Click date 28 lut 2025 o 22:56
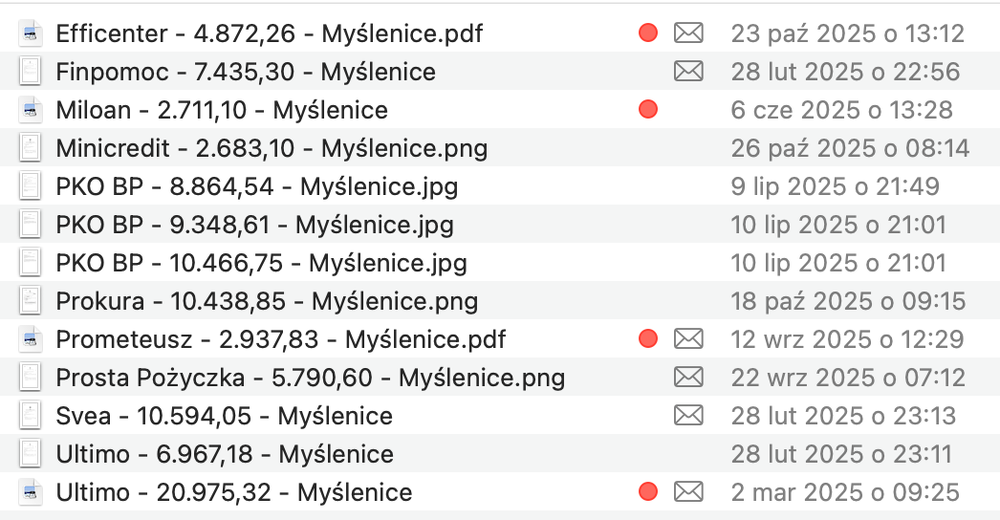 click(x=846, y=71)
